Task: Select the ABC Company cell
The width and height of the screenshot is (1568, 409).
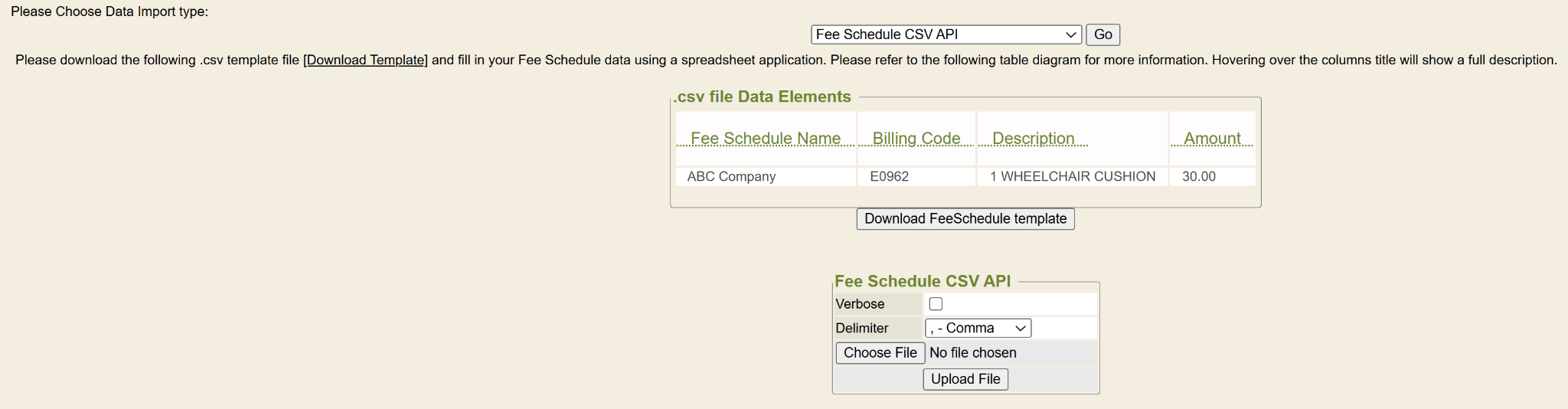Action: 731,176
